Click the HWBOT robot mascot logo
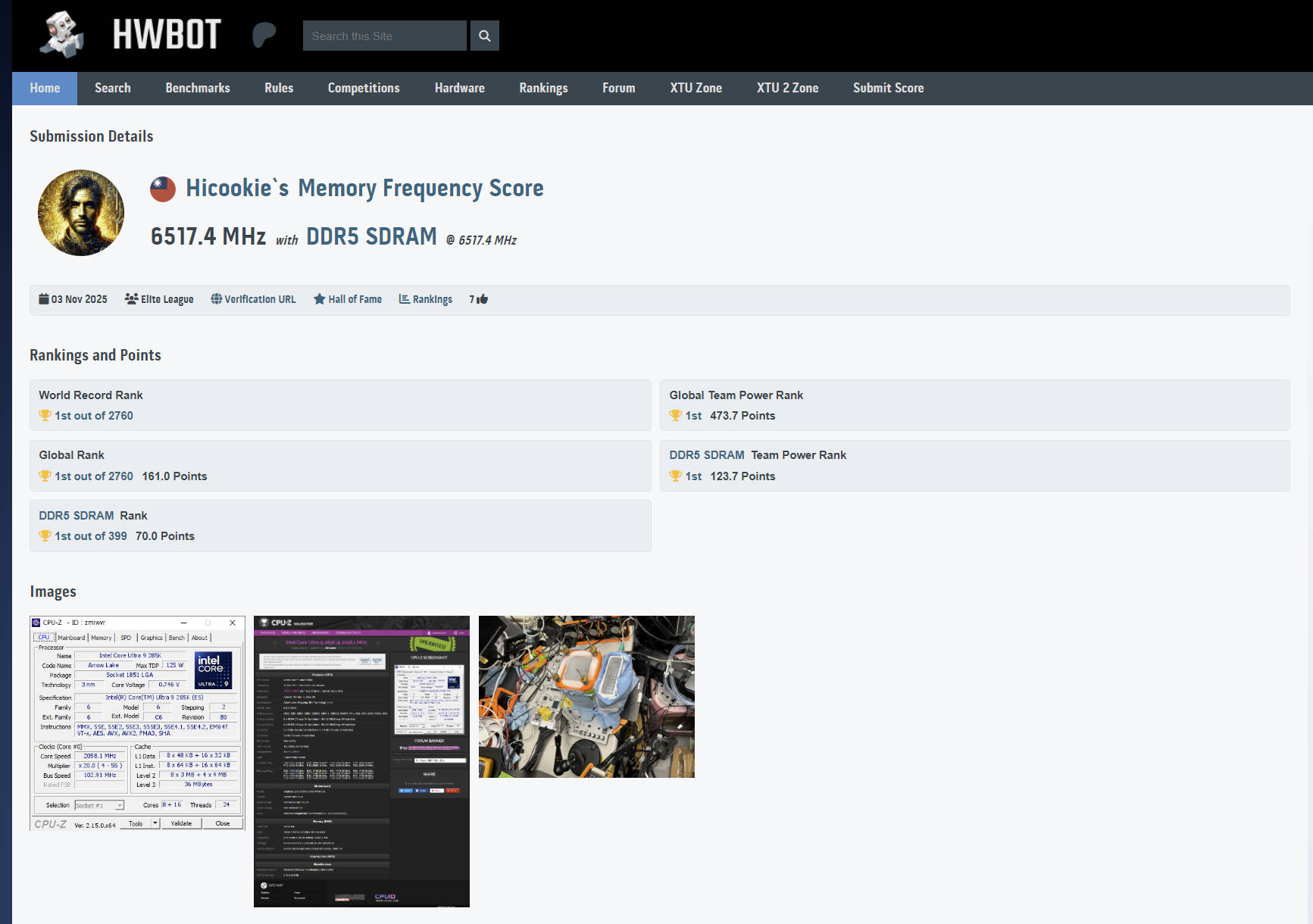 tap(62, 35)
